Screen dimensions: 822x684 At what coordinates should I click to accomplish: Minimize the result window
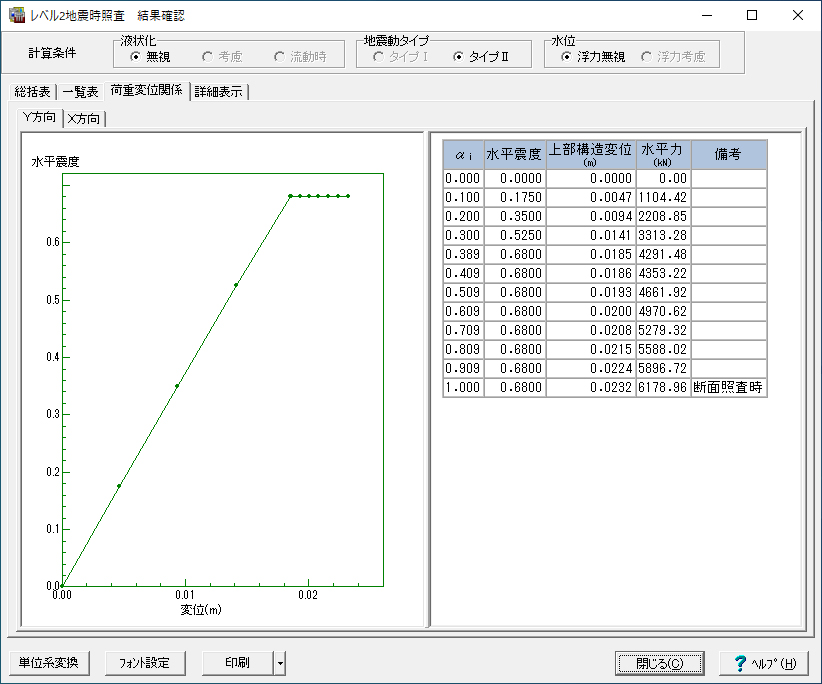pos(707,15)
